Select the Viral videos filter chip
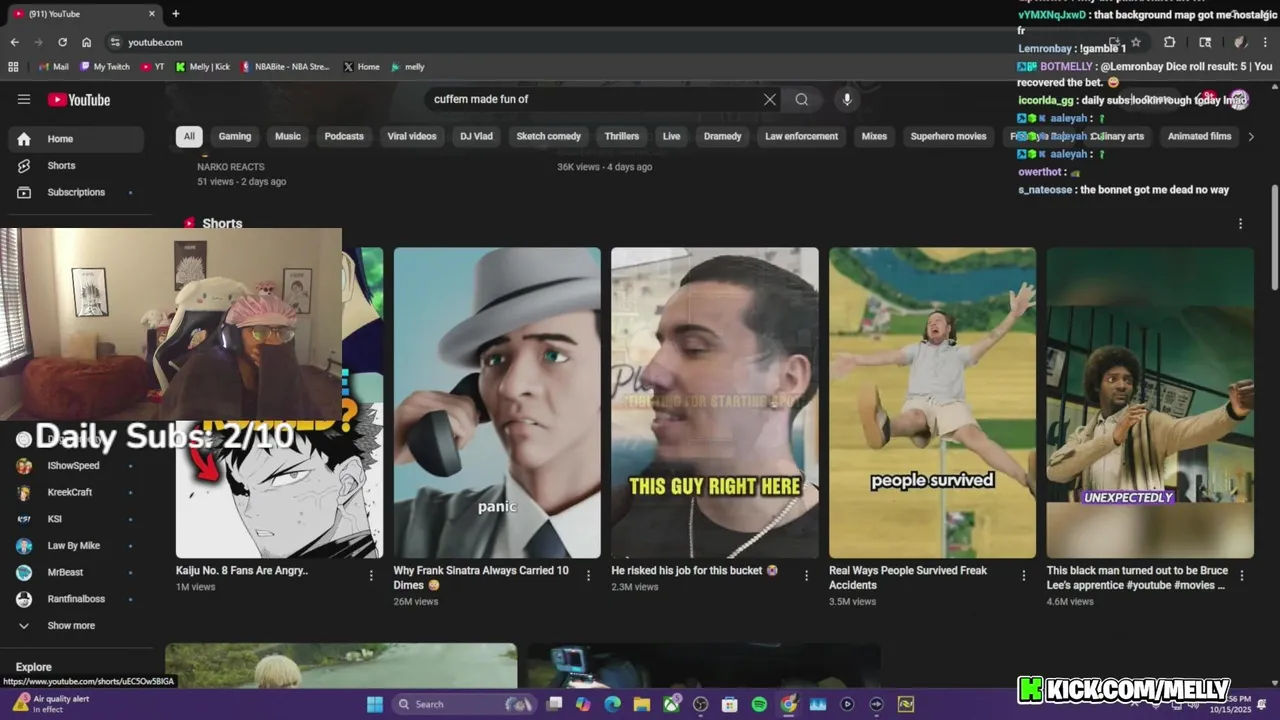 pos(412,136)
